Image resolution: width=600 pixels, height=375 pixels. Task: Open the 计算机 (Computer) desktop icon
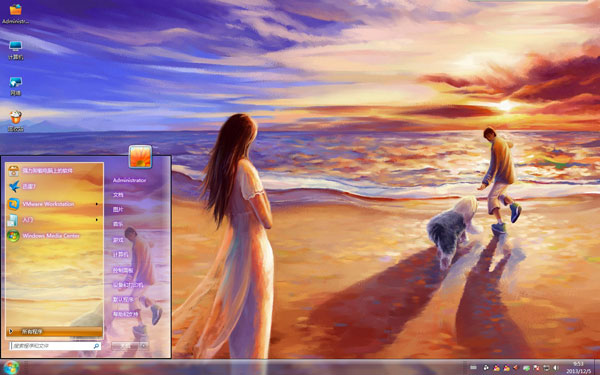point(15,50)
